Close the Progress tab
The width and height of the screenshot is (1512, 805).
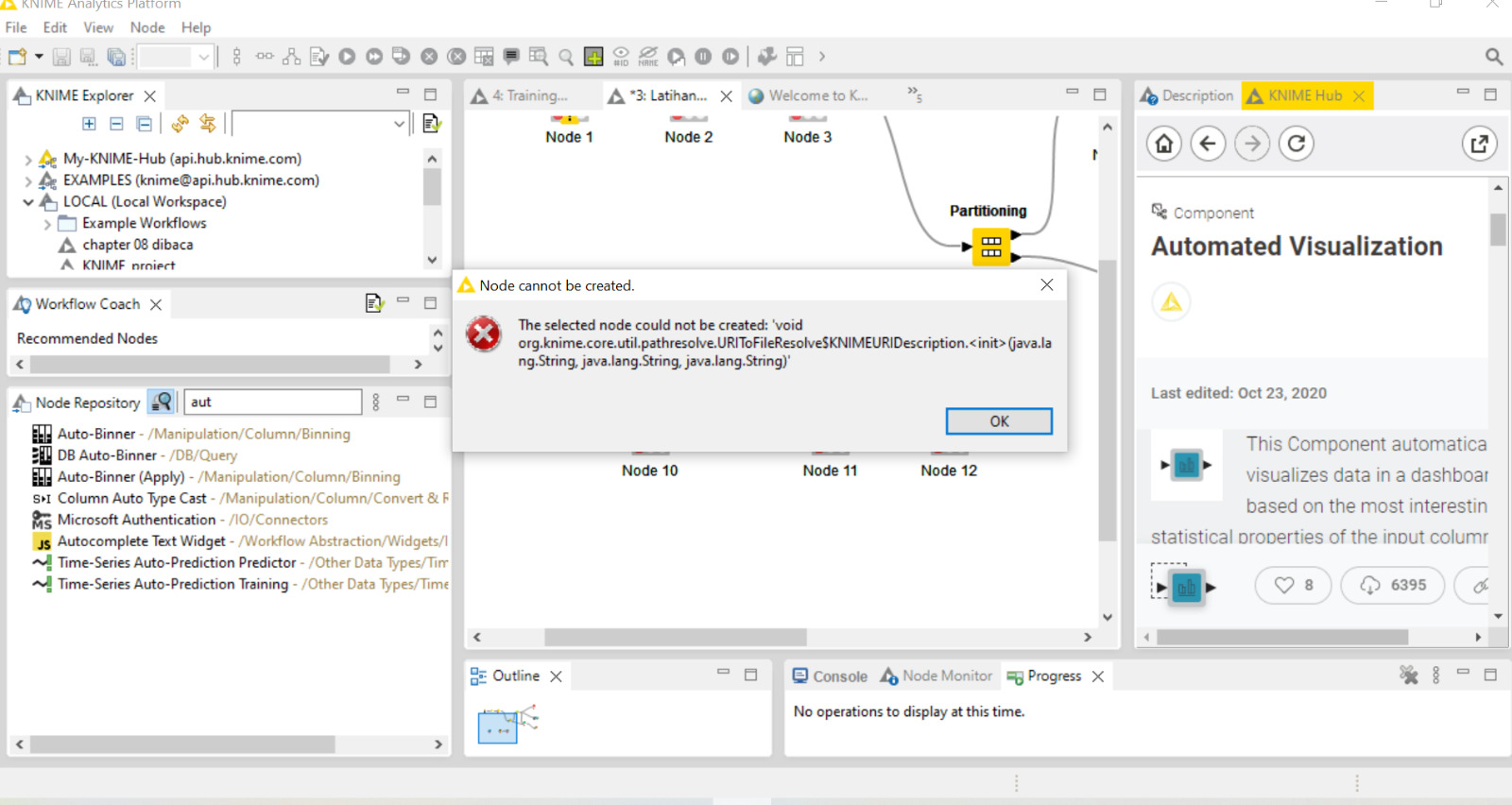click(1098, 677)
